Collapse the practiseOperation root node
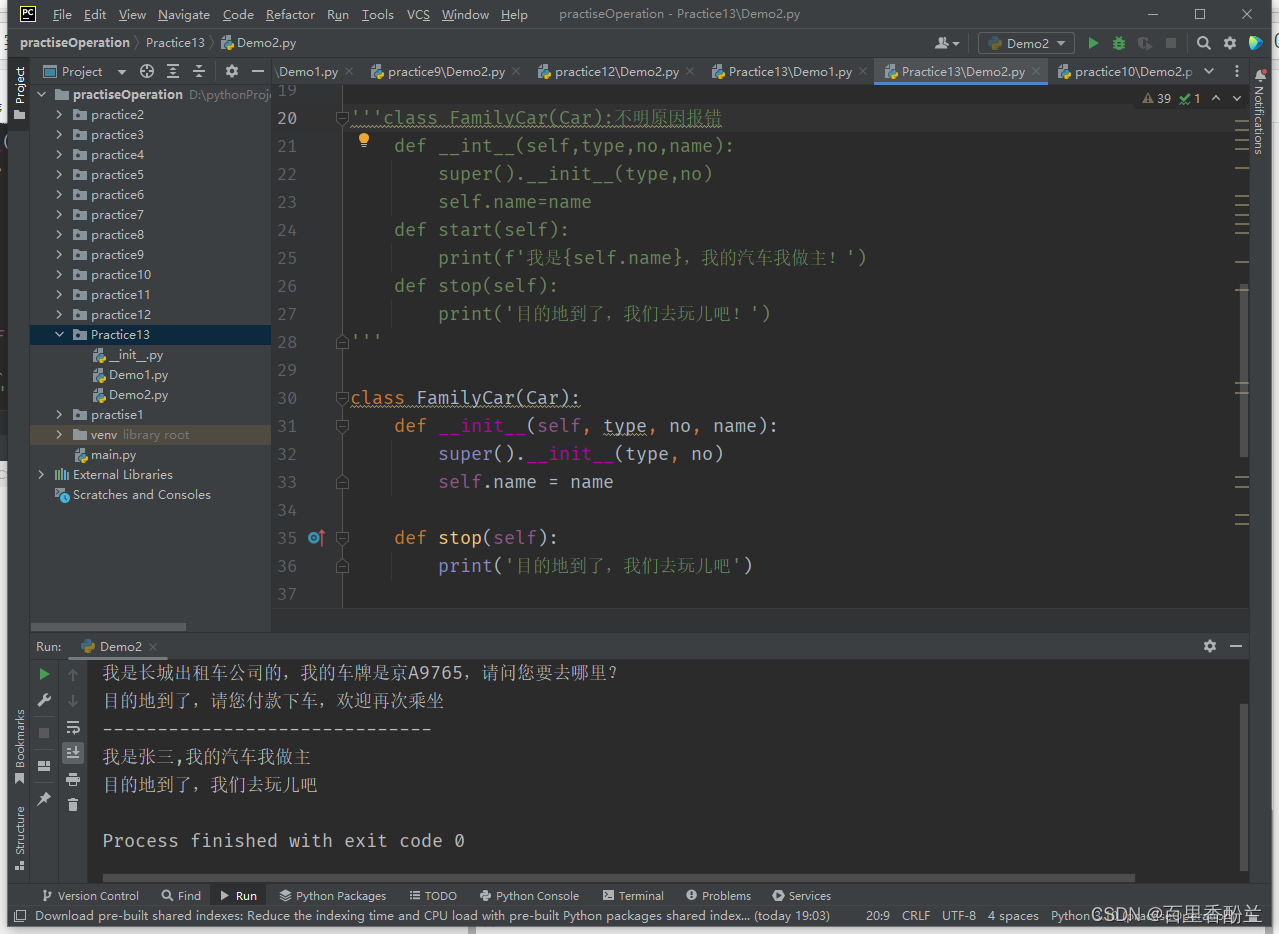 (41, 95)
